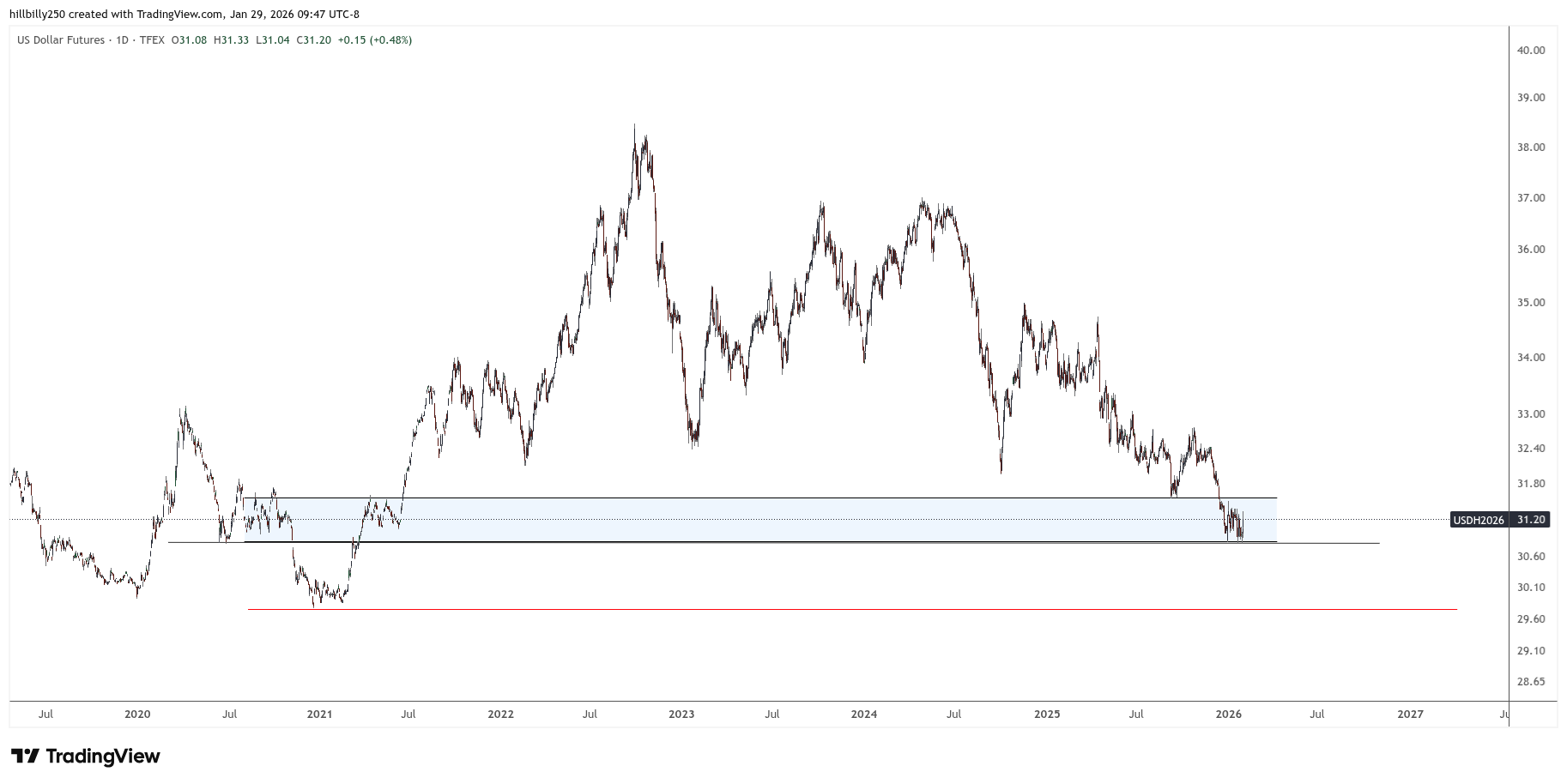Click the 29.60 price scale label
The height and width of the screenshot is (784, 1567).
1531,619
